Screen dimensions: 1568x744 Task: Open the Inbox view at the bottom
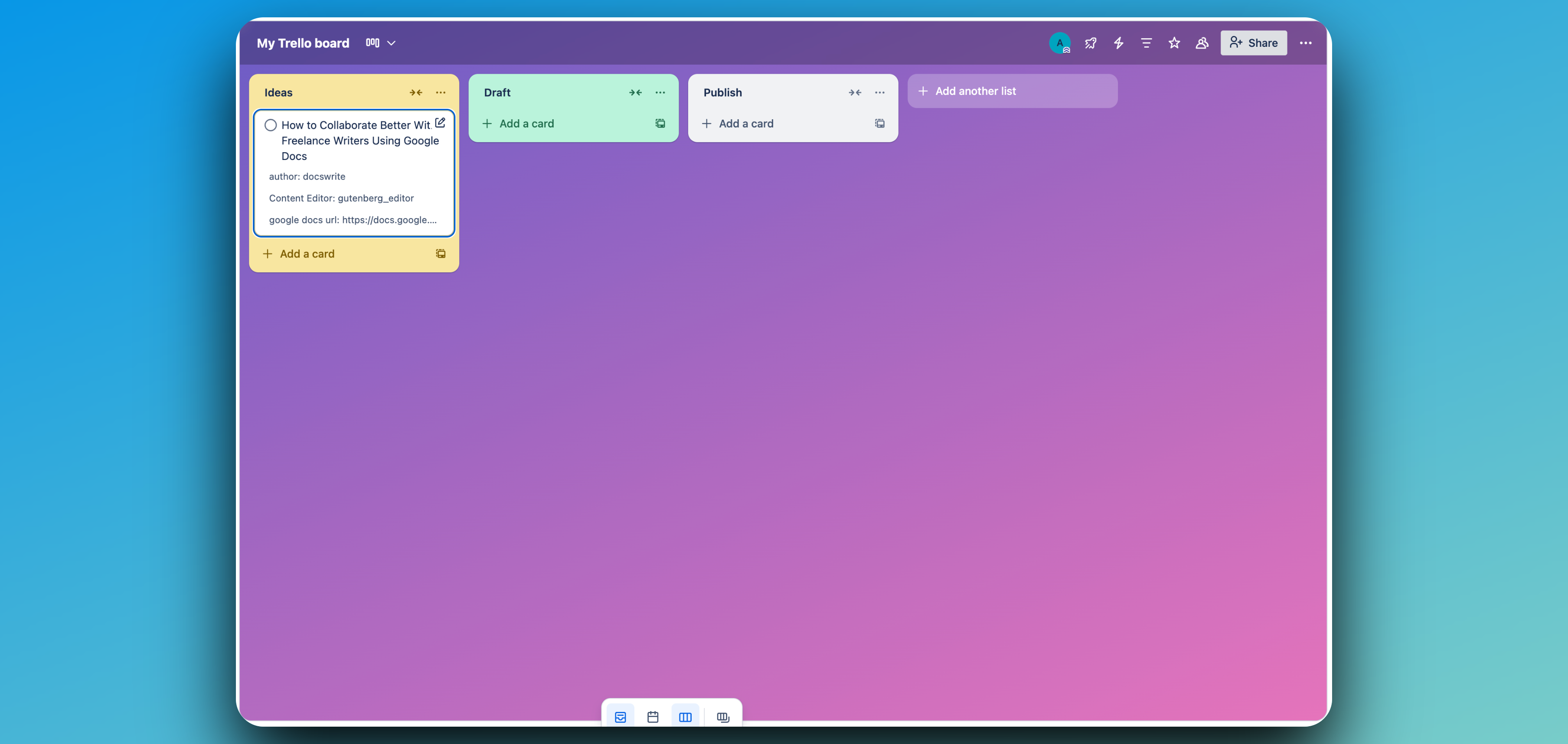coord(620,717)
